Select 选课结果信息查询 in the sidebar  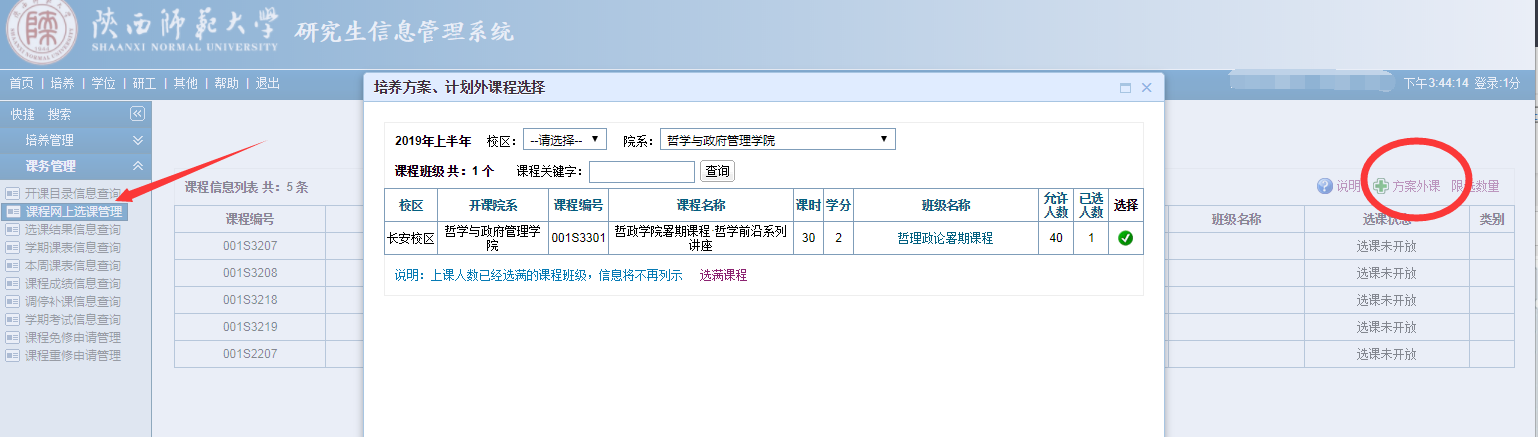click(x=72, y=229)
